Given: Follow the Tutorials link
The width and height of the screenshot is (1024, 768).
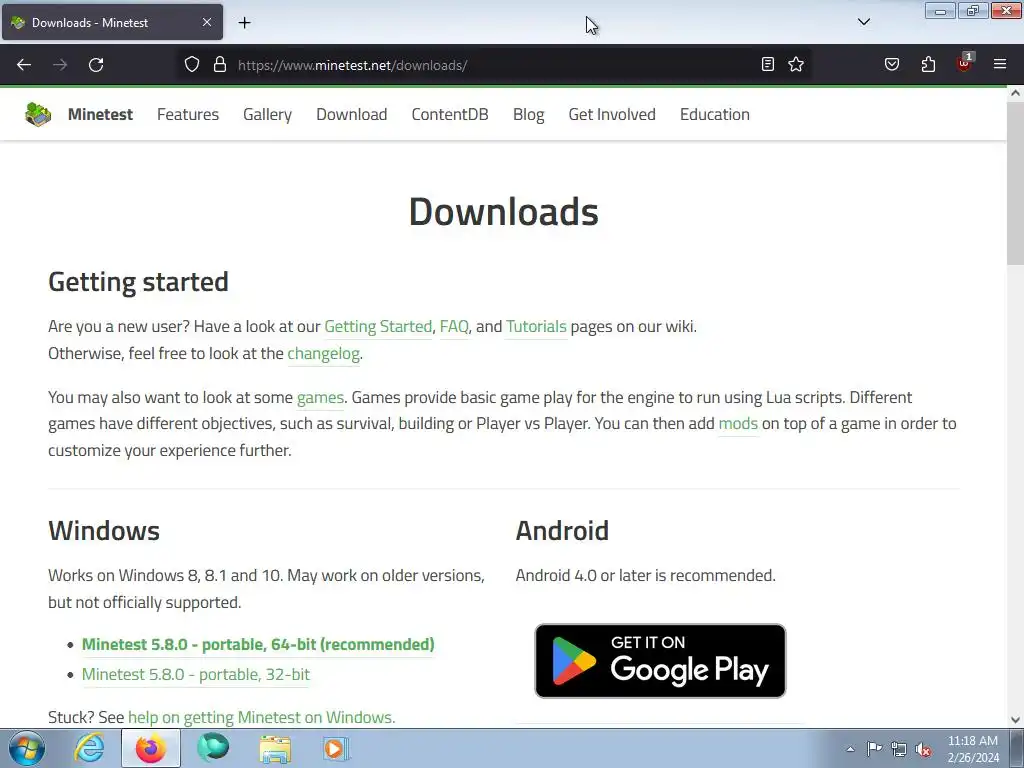Looking at the screenshot, I should [x=536, y=327].
